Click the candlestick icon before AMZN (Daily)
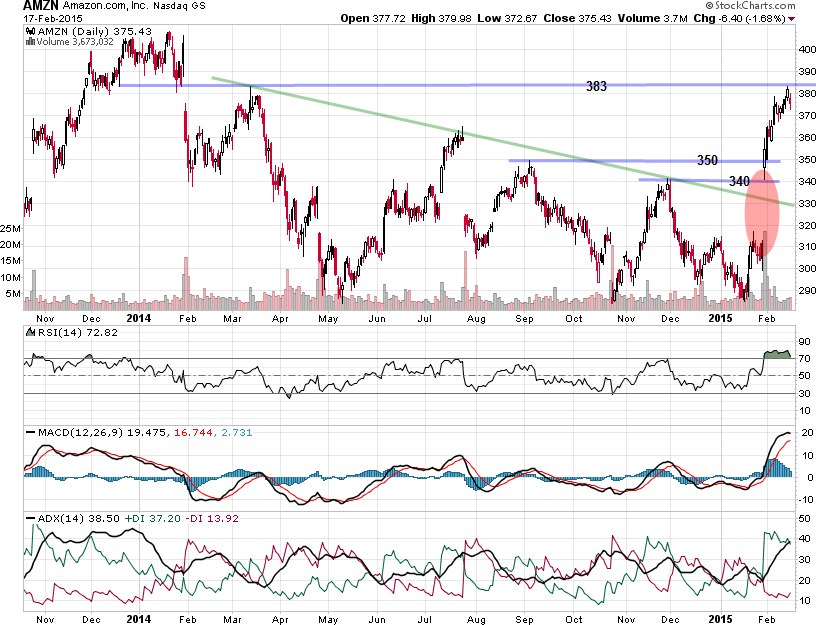 pos(30,31)
